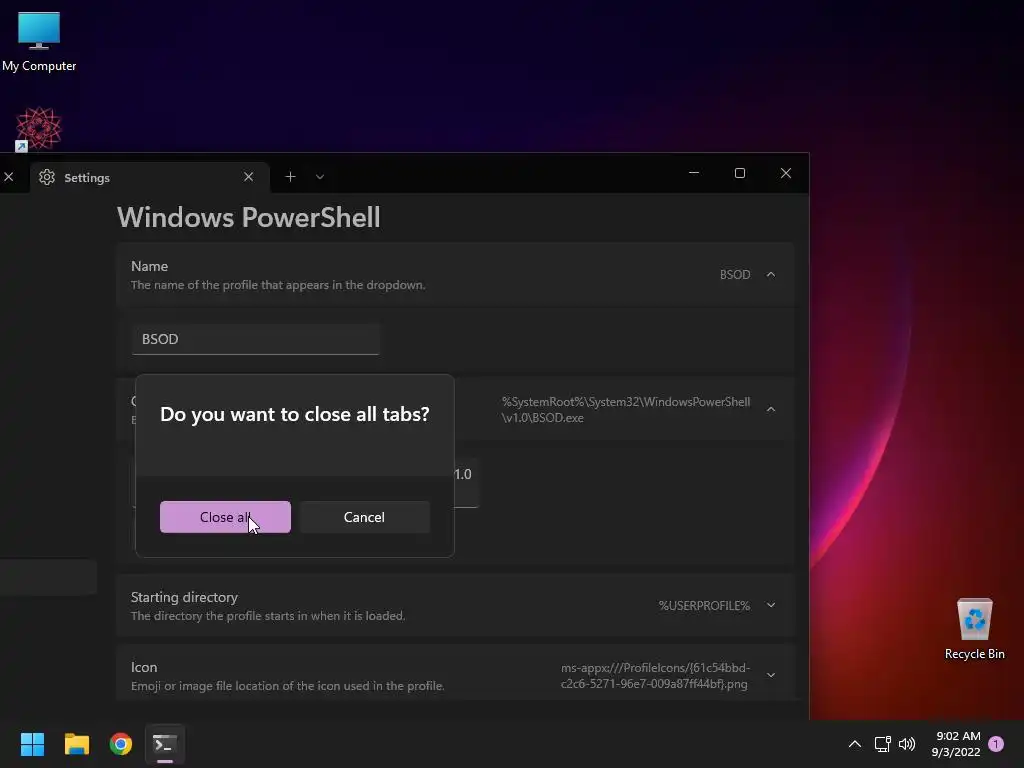1024x768 pixels.
Task: Collapse the command line setting chevron
Action: tap(771, 409)
